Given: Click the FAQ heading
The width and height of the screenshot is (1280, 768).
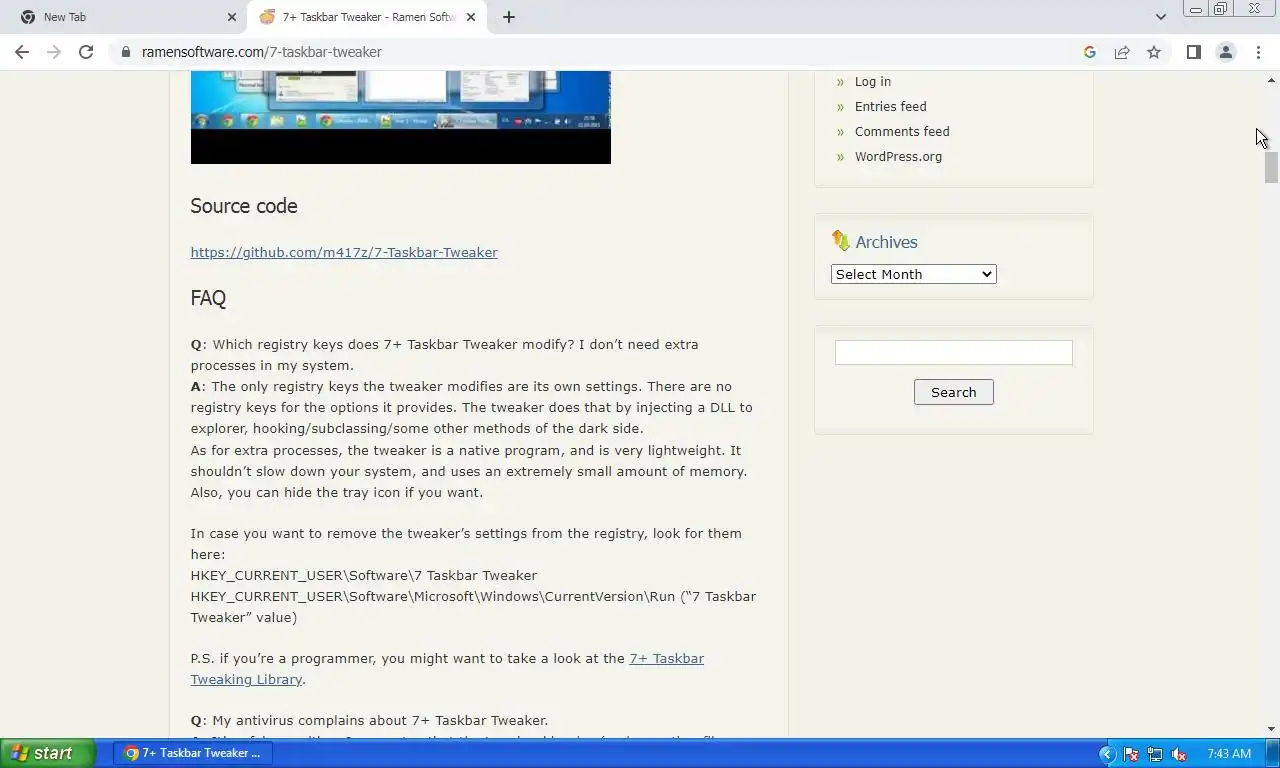Looking at the screenshot, I should [x=208, y=298].
